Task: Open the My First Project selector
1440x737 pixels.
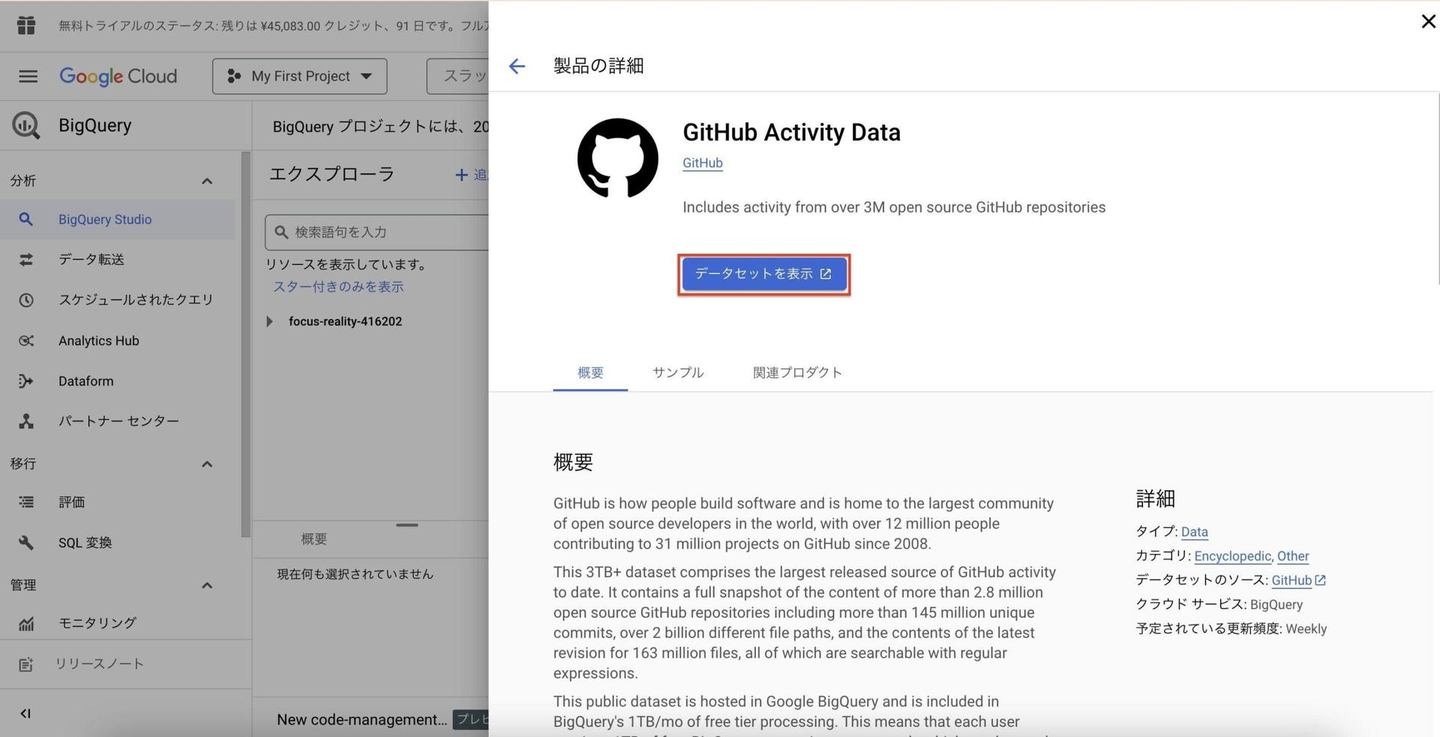Action: (300, 76)
